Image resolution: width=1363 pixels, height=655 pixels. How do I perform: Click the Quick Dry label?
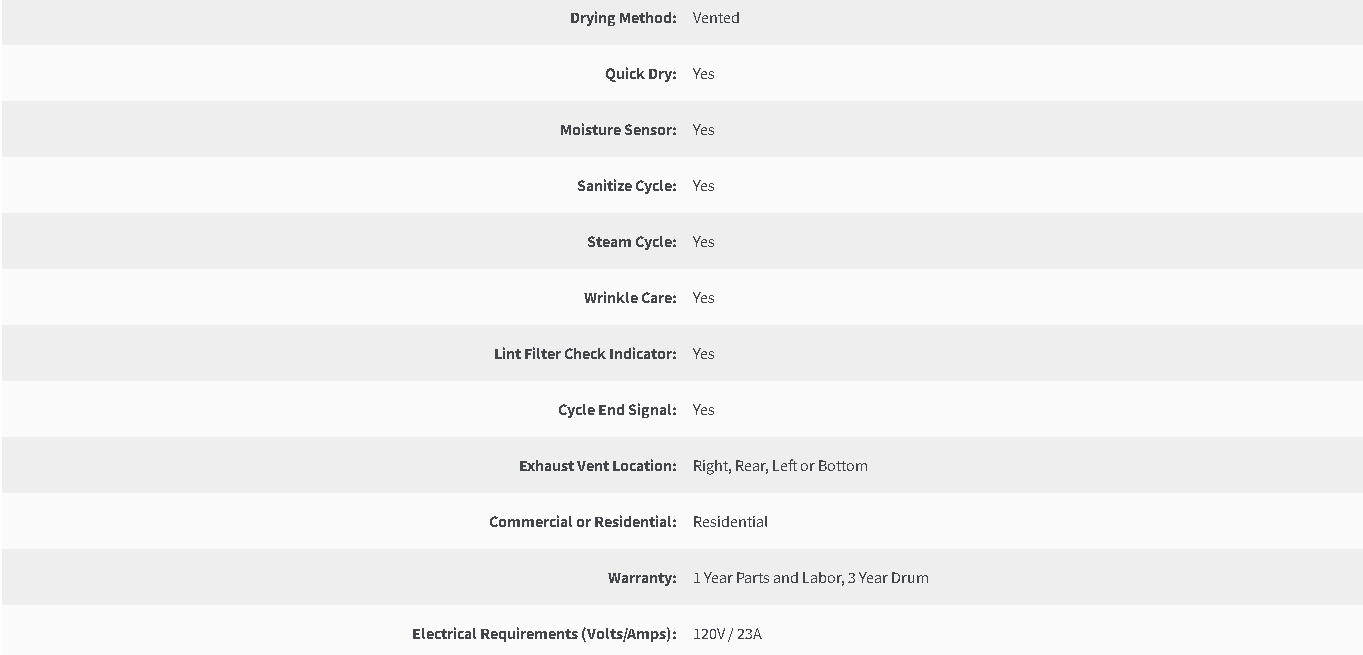coord(641,74)
